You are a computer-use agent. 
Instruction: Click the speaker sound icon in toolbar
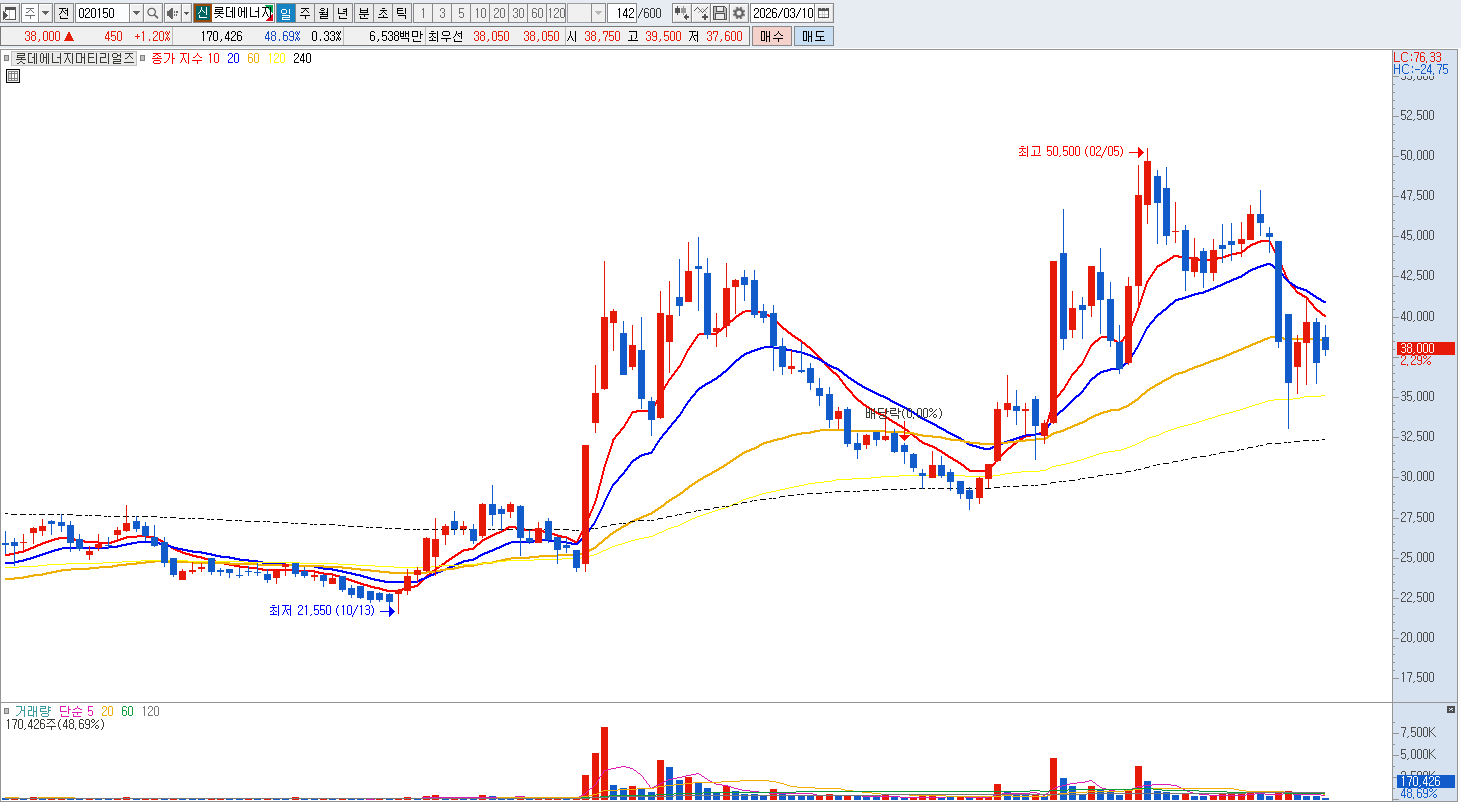coord(171,13)
